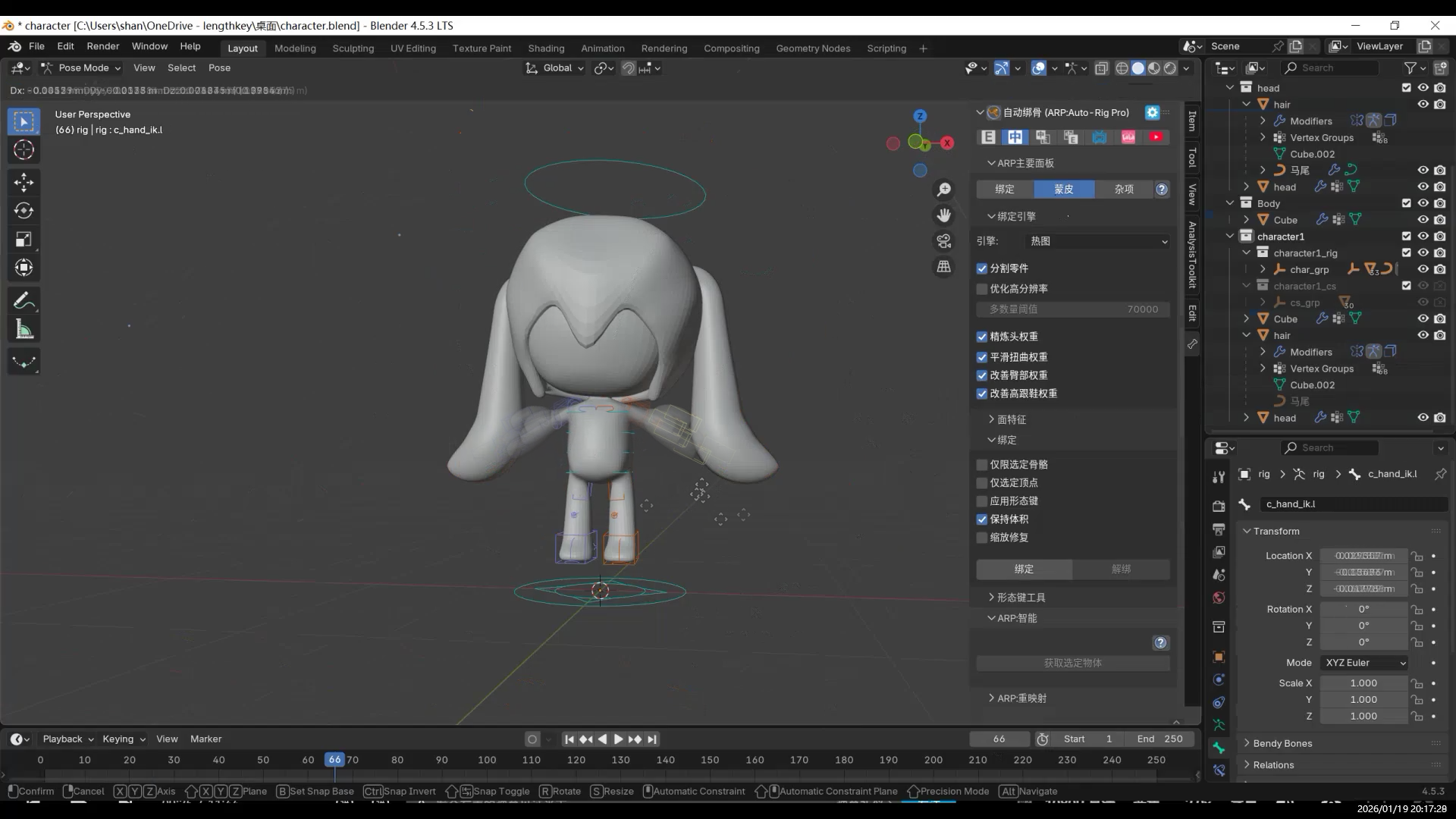
Task: Click the Cursor tool icon
Action: coord(24,150)
